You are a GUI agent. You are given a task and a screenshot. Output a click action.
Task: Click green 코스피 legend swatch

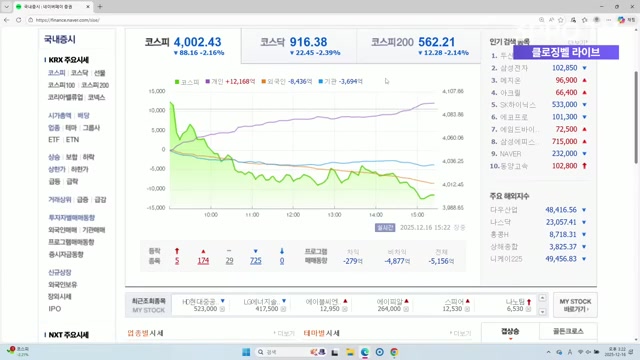(177, 82)
